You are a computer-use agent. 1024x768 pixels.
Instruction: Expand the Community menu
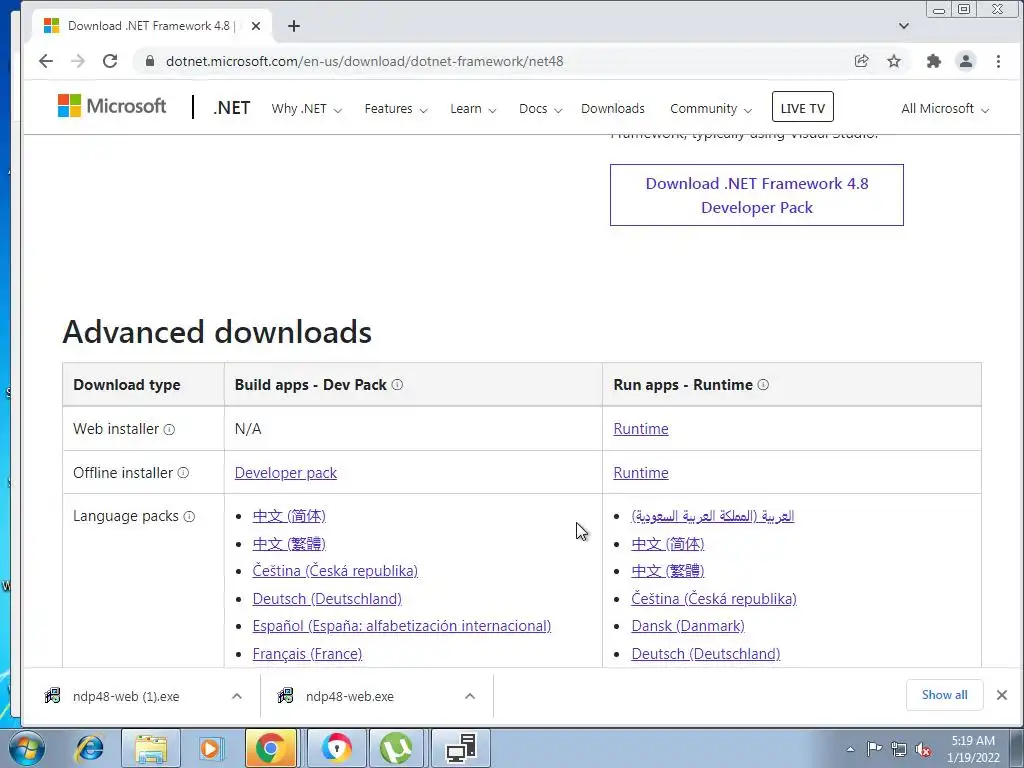[711, 109]
